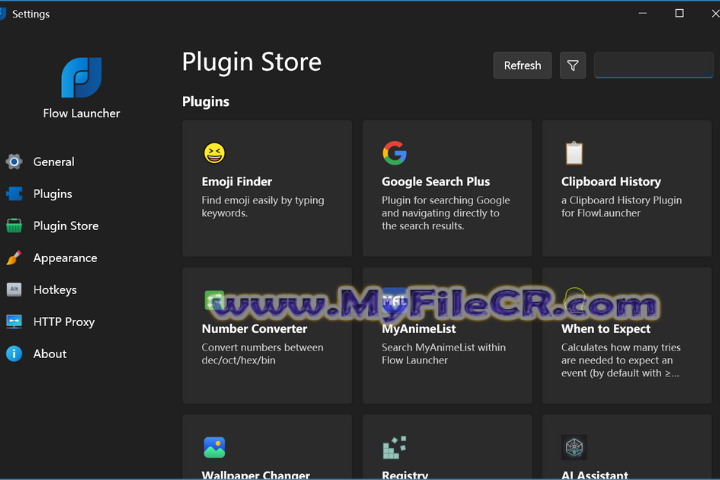Screen dimensions: 720x480
Task: Open the General settings page
Action: click(54, 162)
